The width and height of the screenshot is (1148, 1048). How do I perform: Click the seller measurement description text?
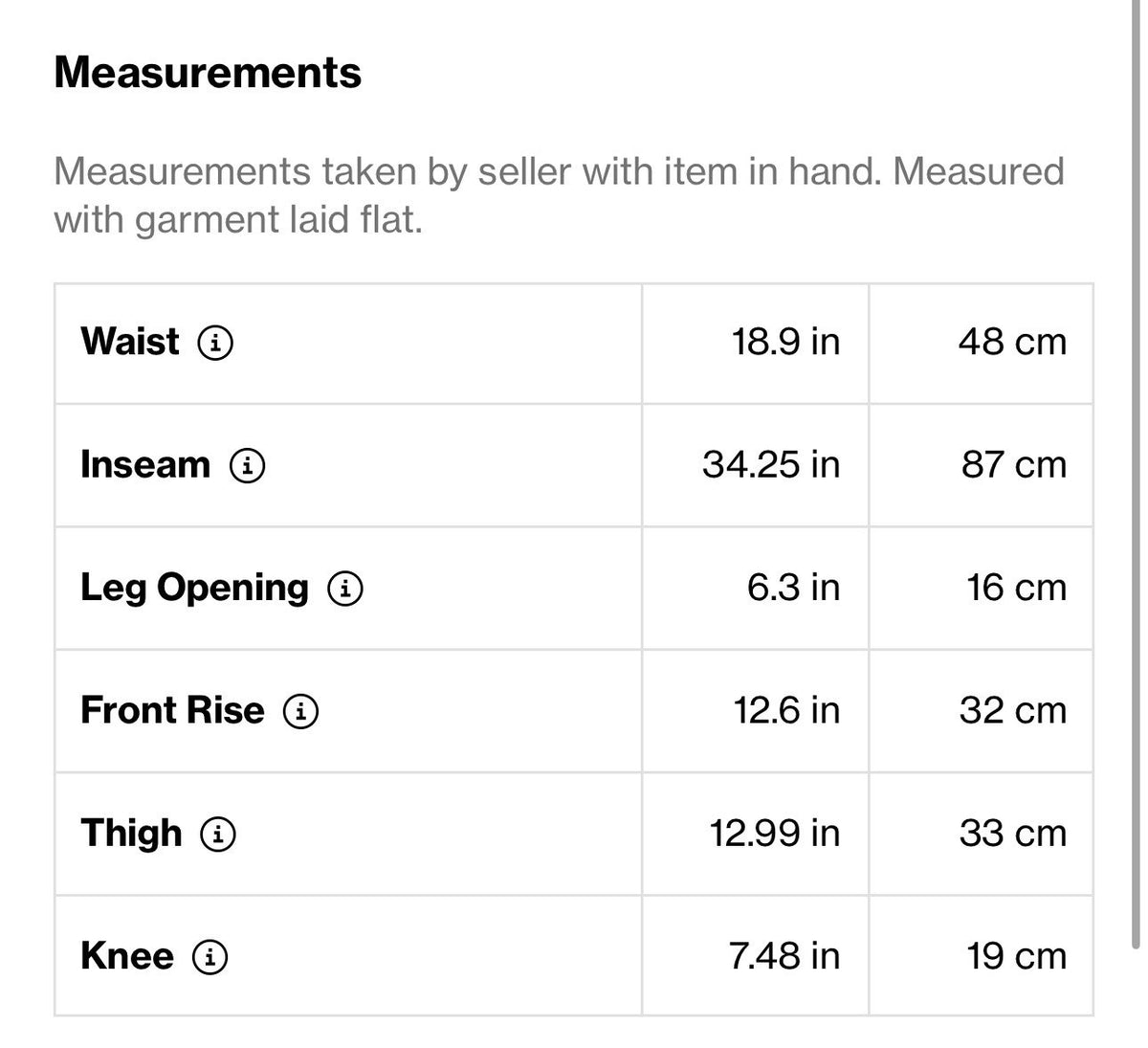559,195
